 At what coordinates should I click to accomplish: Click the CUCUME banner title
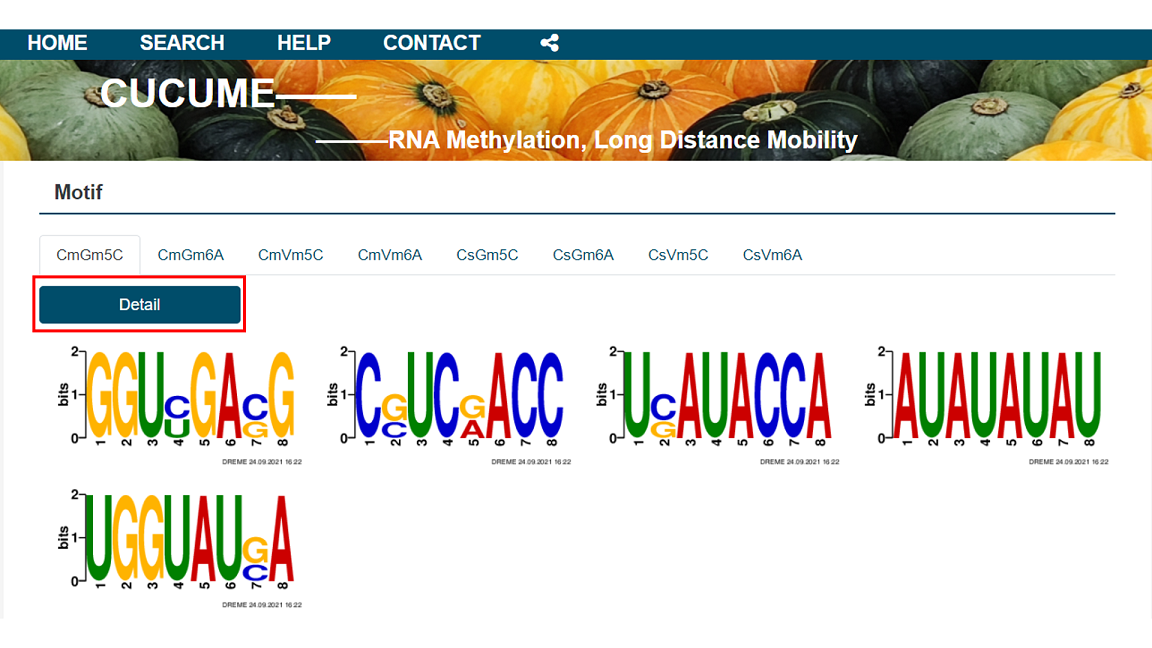(187, 93)
